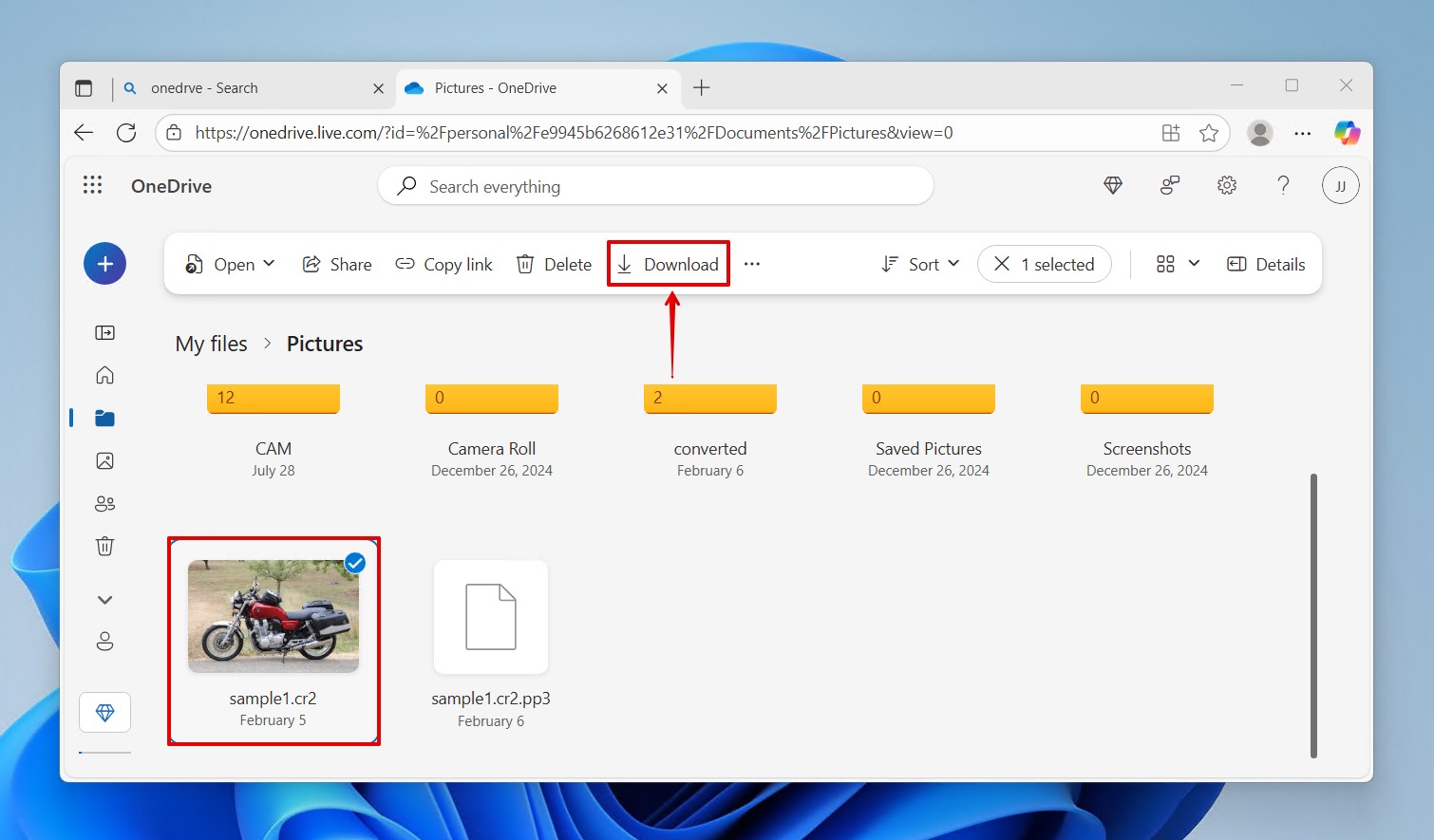Open the Recycle bin from the sidebar
This screenshot has height=840, width=1434.
pos(104,546)
